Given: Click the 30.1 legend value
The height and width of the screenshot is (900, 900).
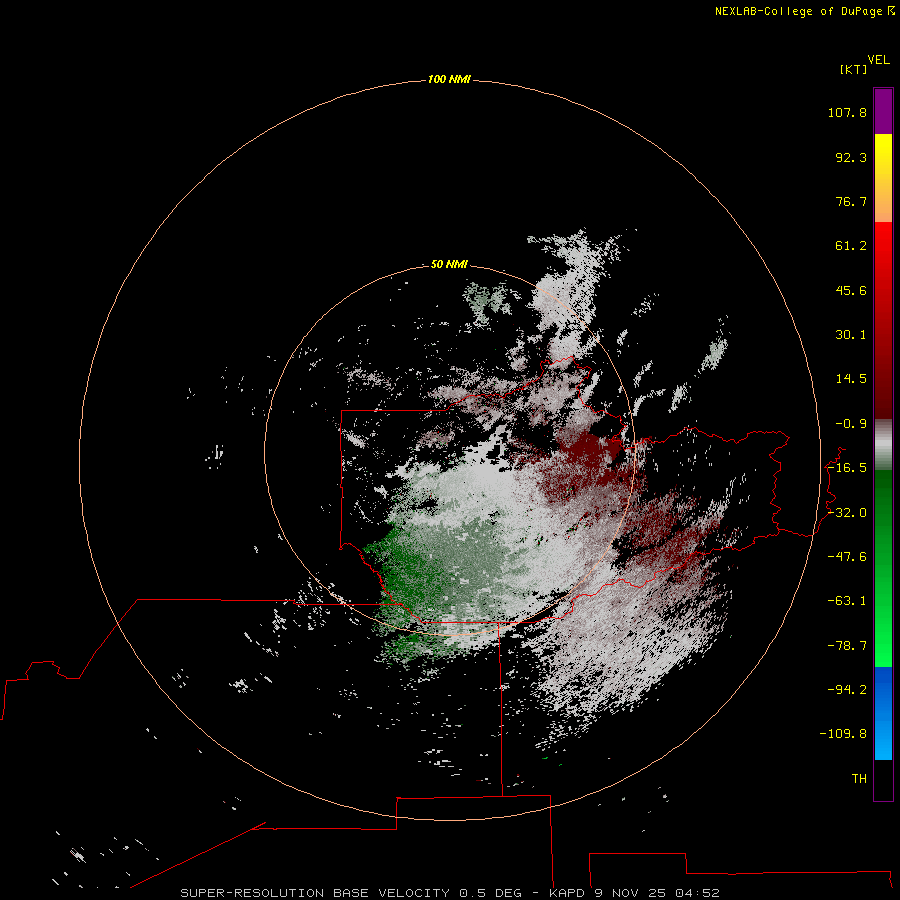Looking at the screenshot, I should [851, 335].
